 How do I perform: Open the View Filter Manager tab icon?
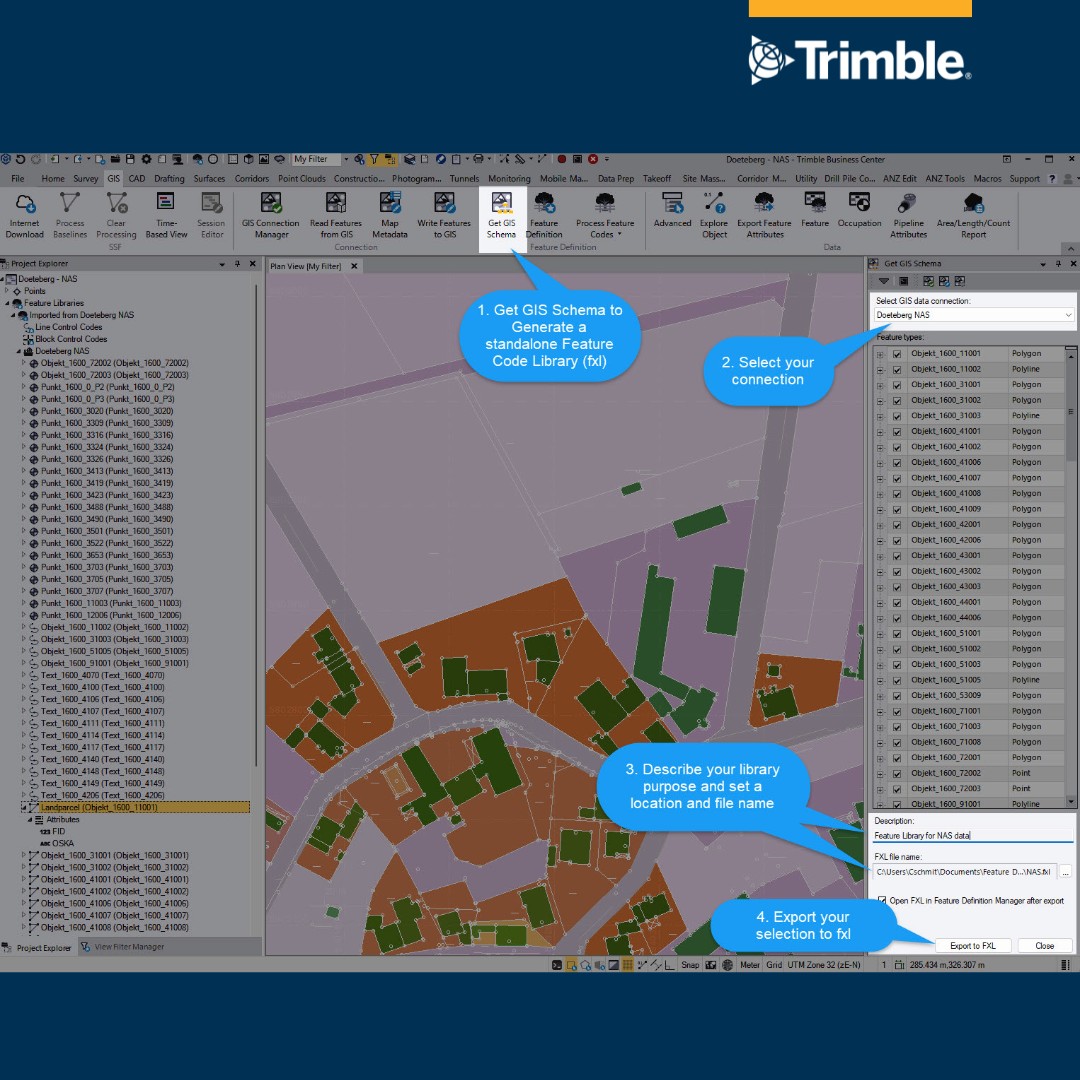tap(85, 947)
